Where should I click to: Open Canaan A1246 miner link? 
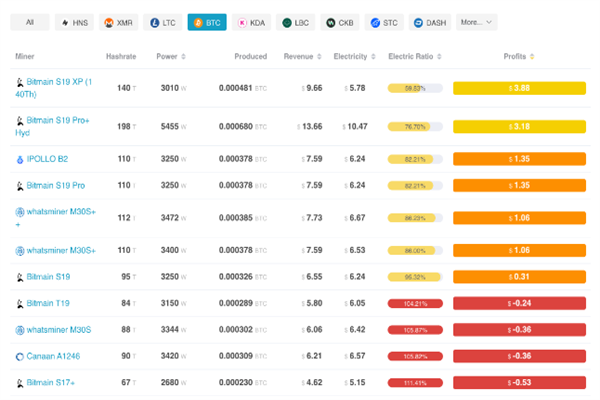click(x=53, y=356)
